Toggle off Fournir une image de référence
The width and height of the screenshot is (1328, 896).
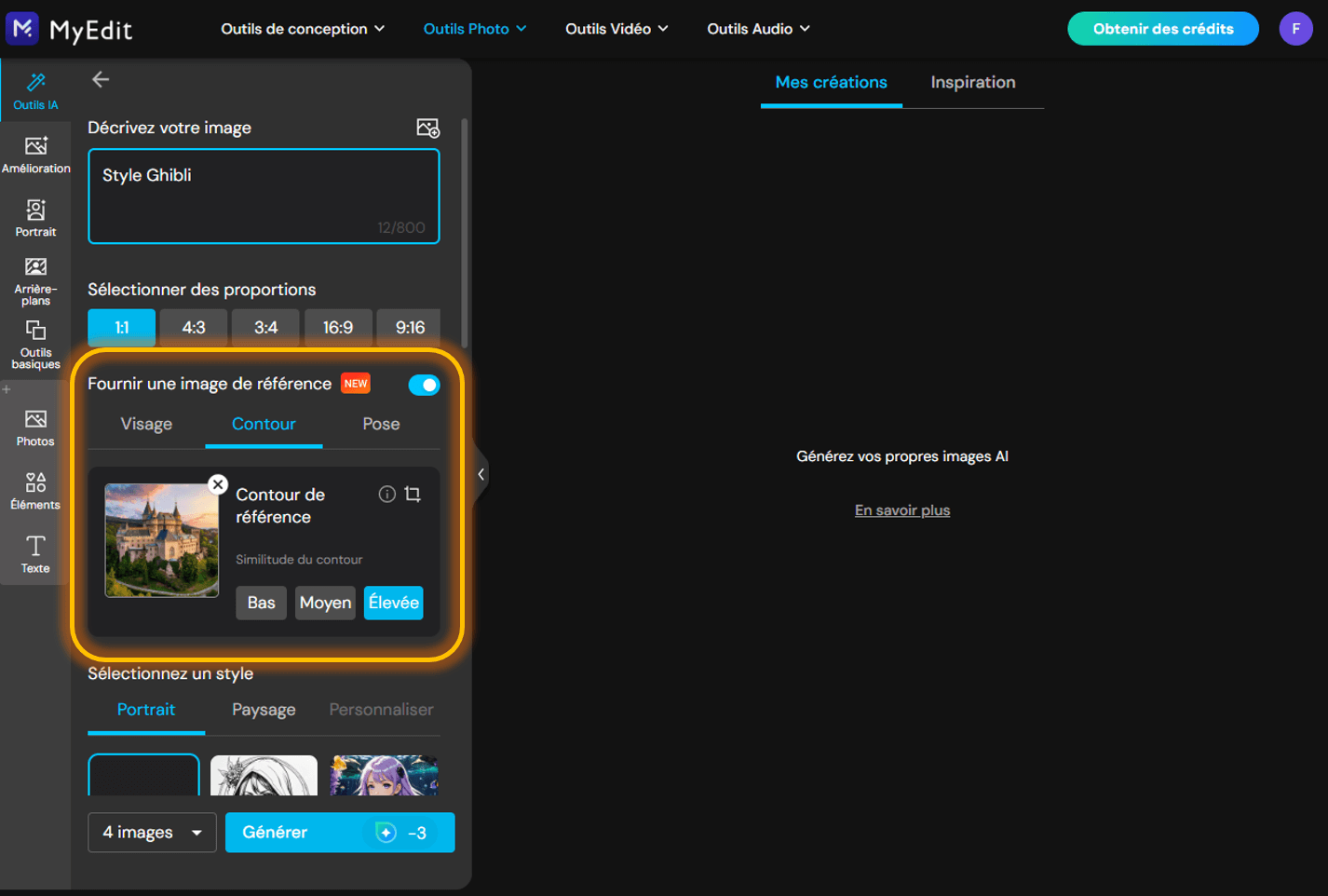pyautogui.click(x=424, y=385)
